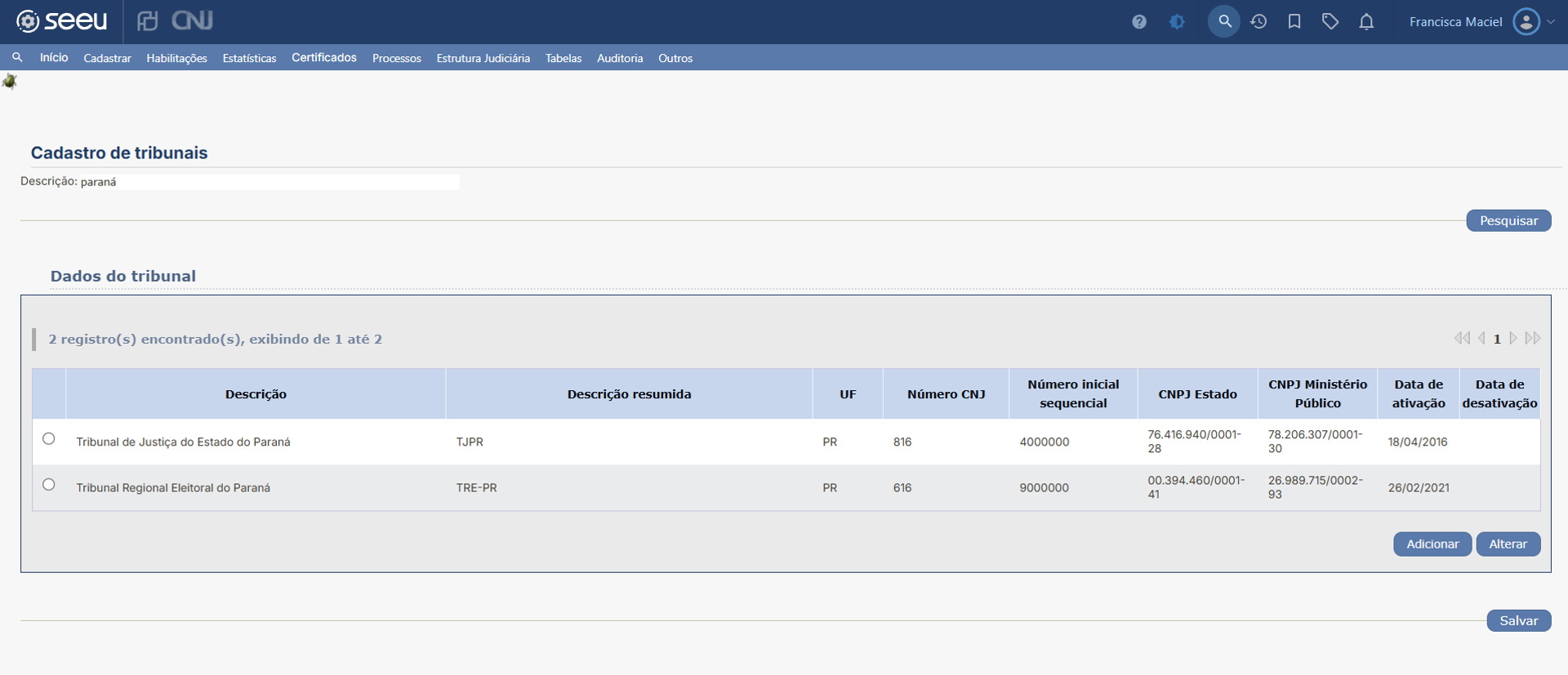This screenshot has height=675, width=1568.
Task: Click the Número inicial sequencial header
Action: coord(1073,393)
